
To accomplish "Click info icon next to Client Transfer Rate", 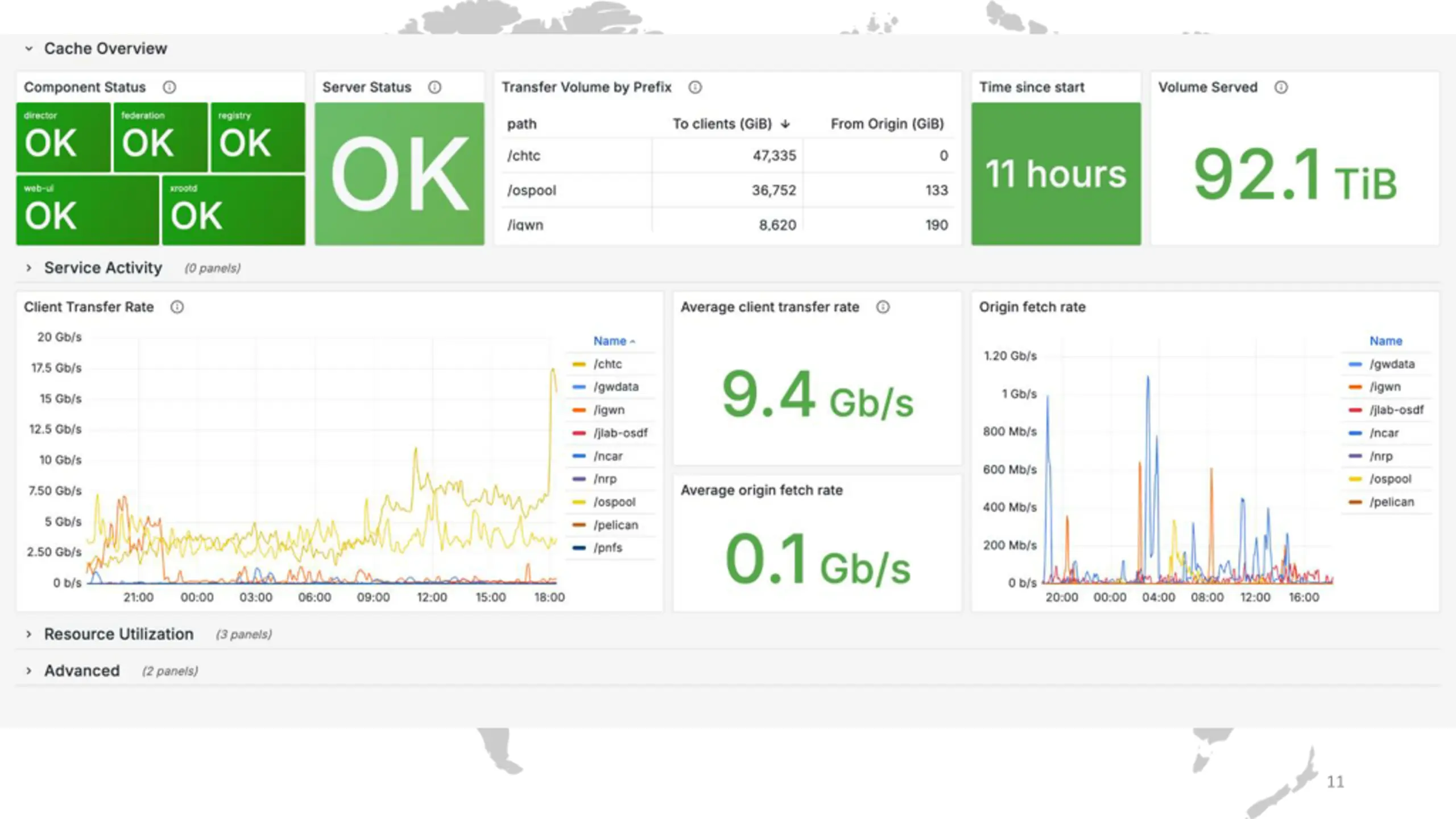I will coord(177,307).
